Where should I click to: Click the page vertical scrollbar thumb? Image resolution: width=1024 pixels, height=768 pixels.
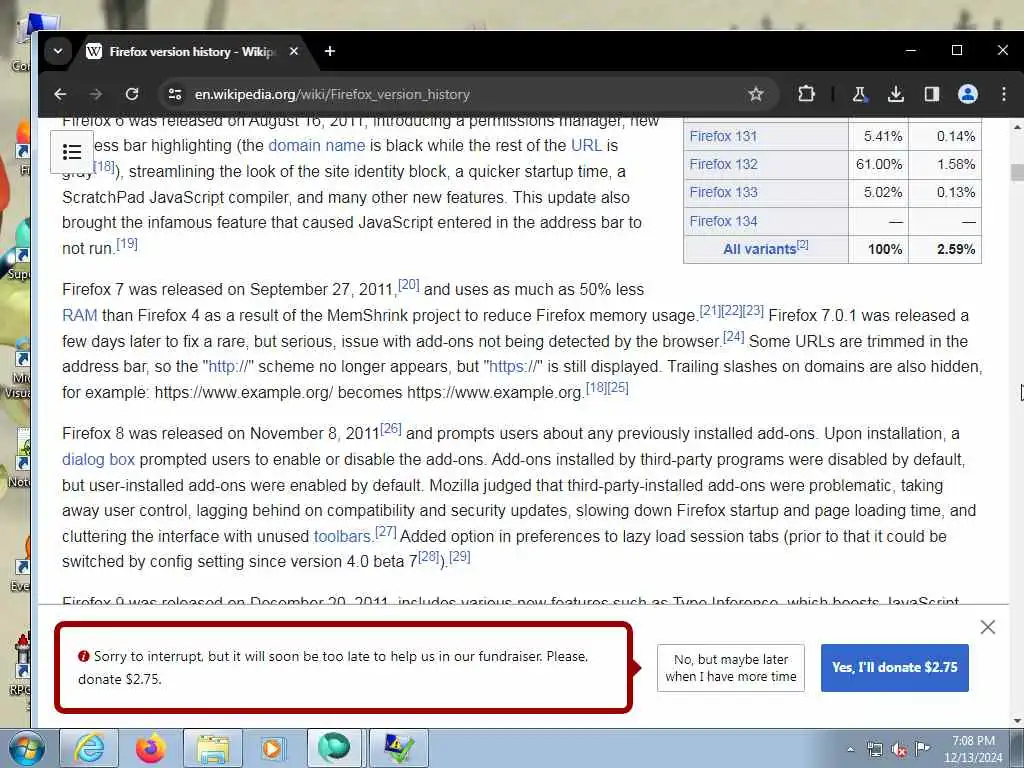pos(1017,172)
